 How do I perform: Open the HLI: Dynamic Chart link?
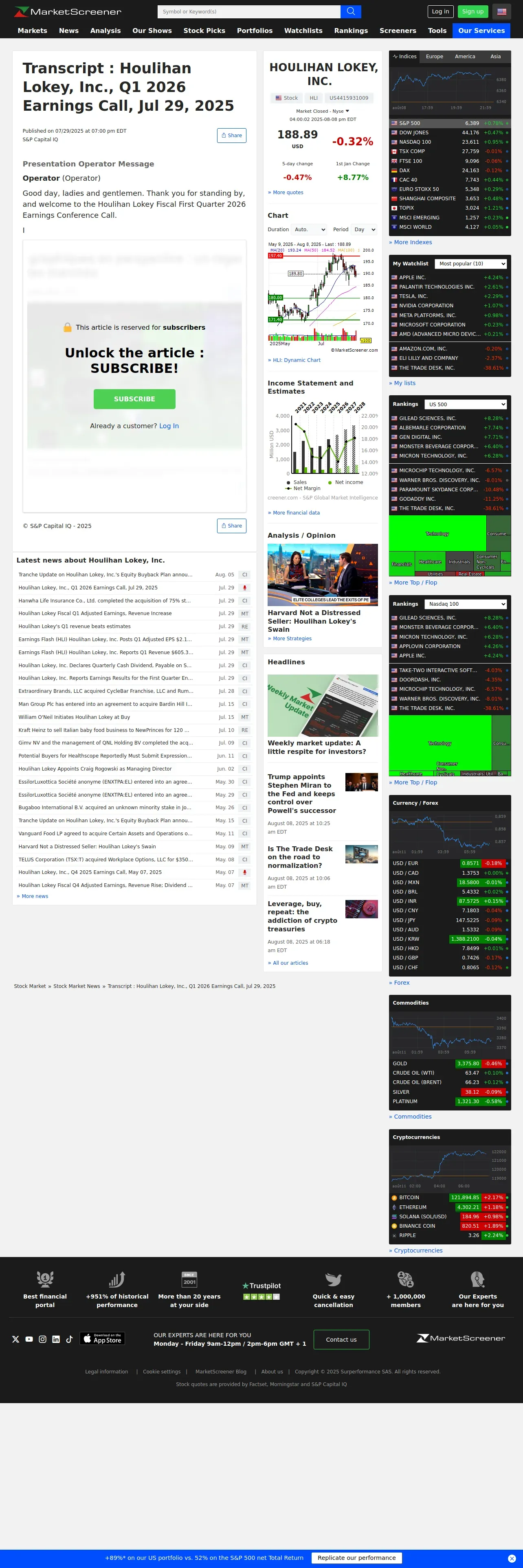click(297, 360)
